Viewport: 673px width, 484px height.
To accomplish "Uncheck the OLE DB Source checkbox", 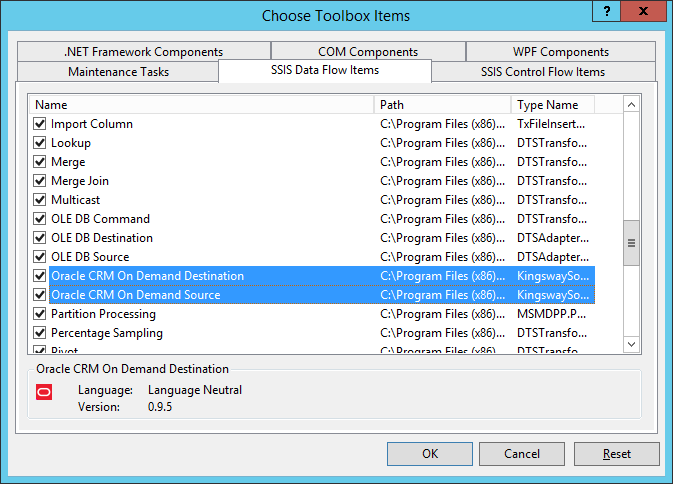I will pos(40,257).
